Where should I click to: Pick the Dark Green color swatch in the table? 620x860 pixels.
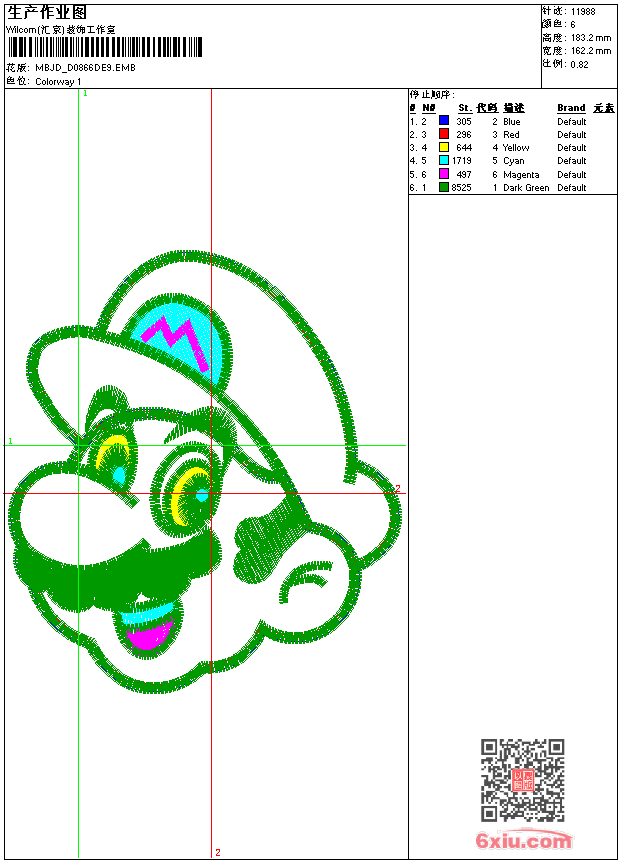click(444, 187)
